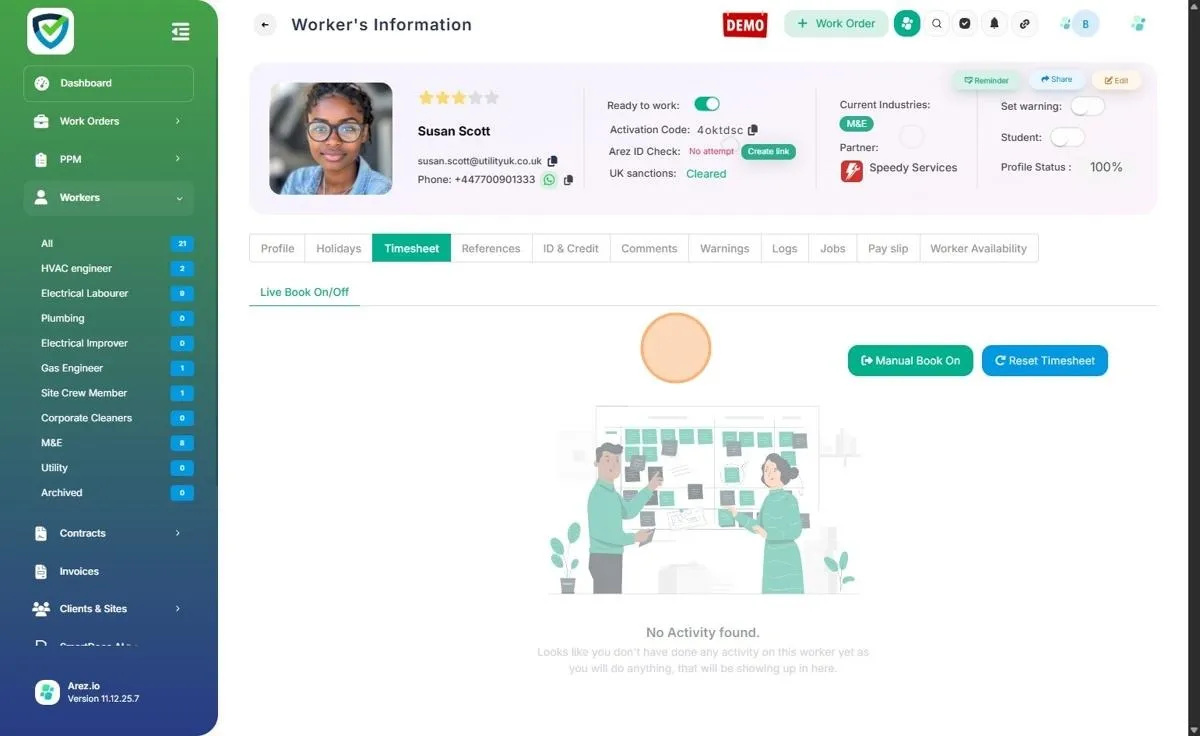
Task: Click the Manual Book On button
Action: (910, 361)
